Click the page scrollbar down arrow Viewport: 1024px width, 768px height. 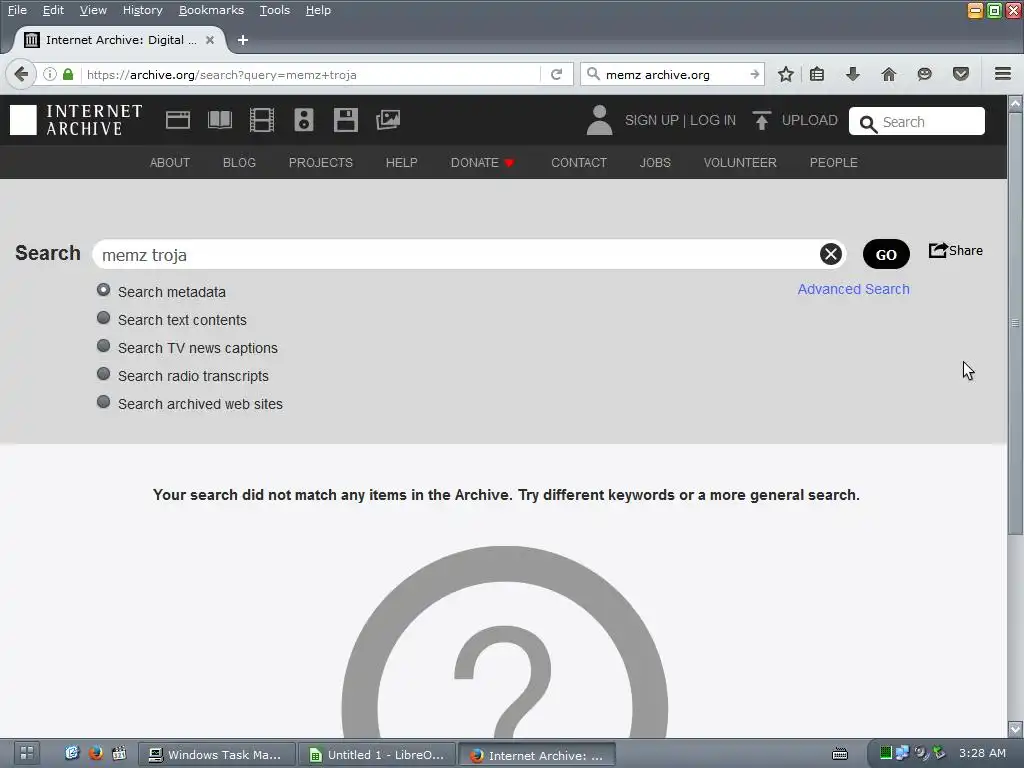1015,729
